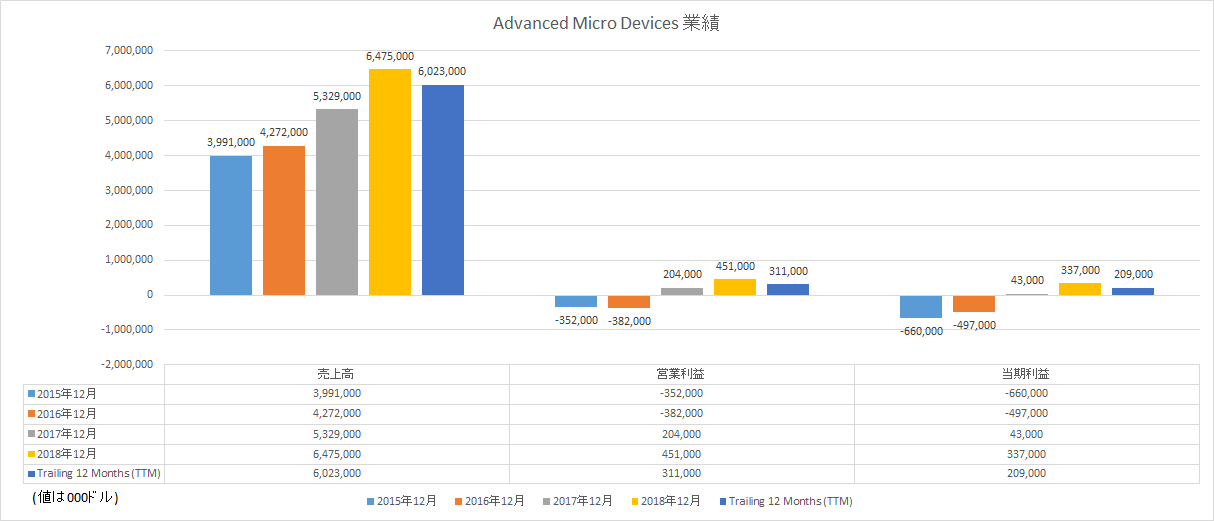The height and width of the screenshot is (521, 1214).
Task: Click the net income bar labeled -660,000
Action: [x=921, y=306]
